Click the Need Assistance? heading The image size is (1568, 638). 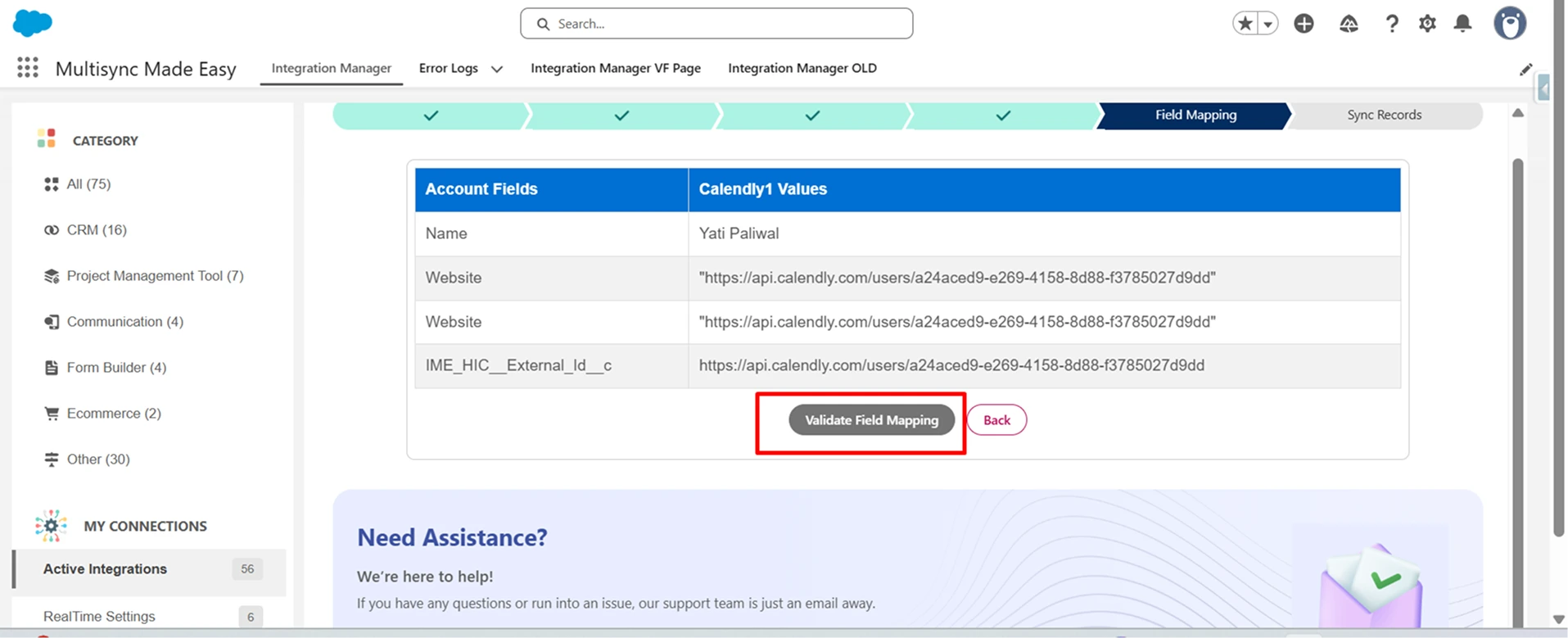click(452, 537)
